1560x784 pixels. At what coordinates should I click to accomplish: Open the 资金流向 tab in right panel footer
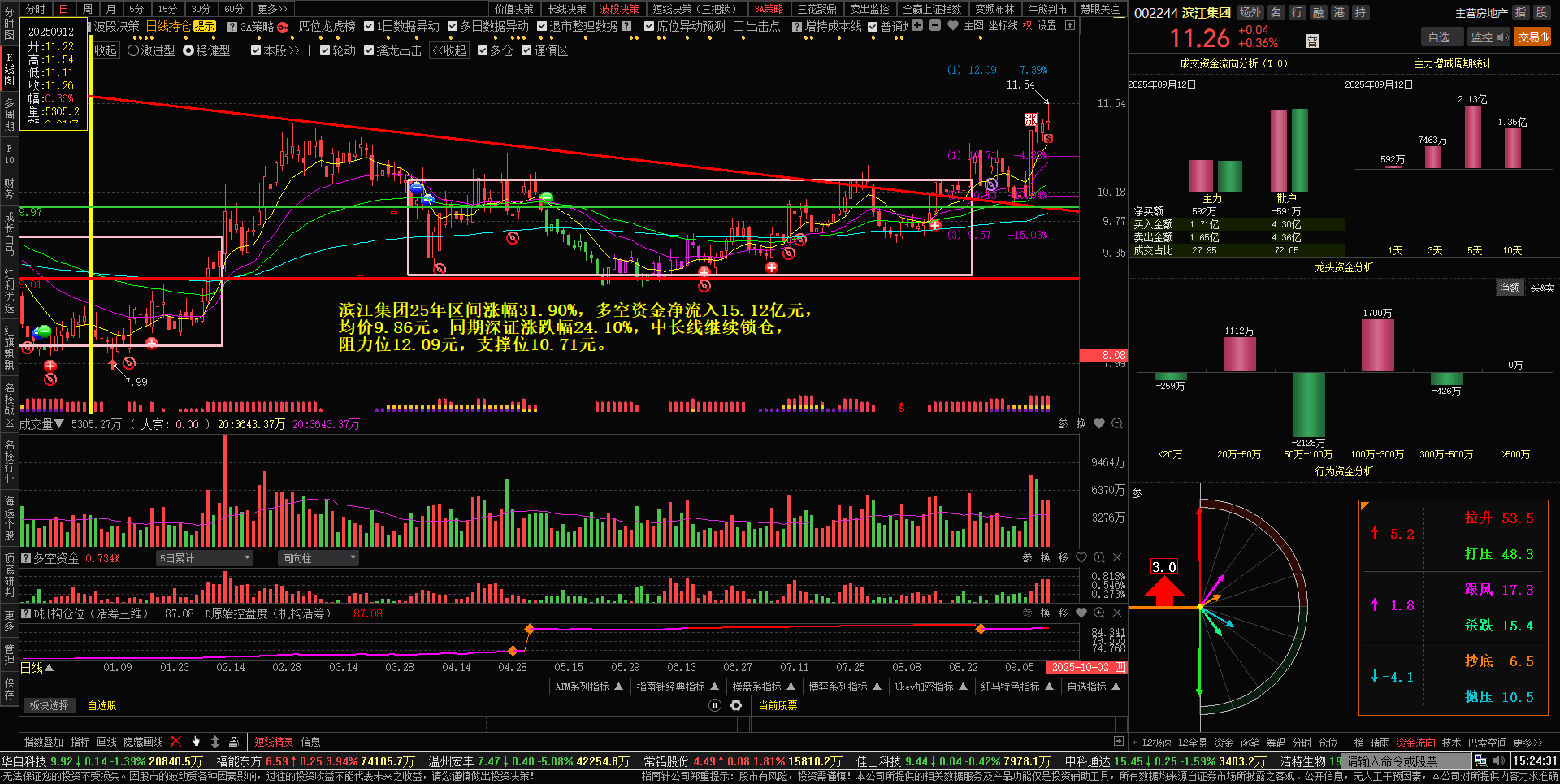pos(1415,742)
